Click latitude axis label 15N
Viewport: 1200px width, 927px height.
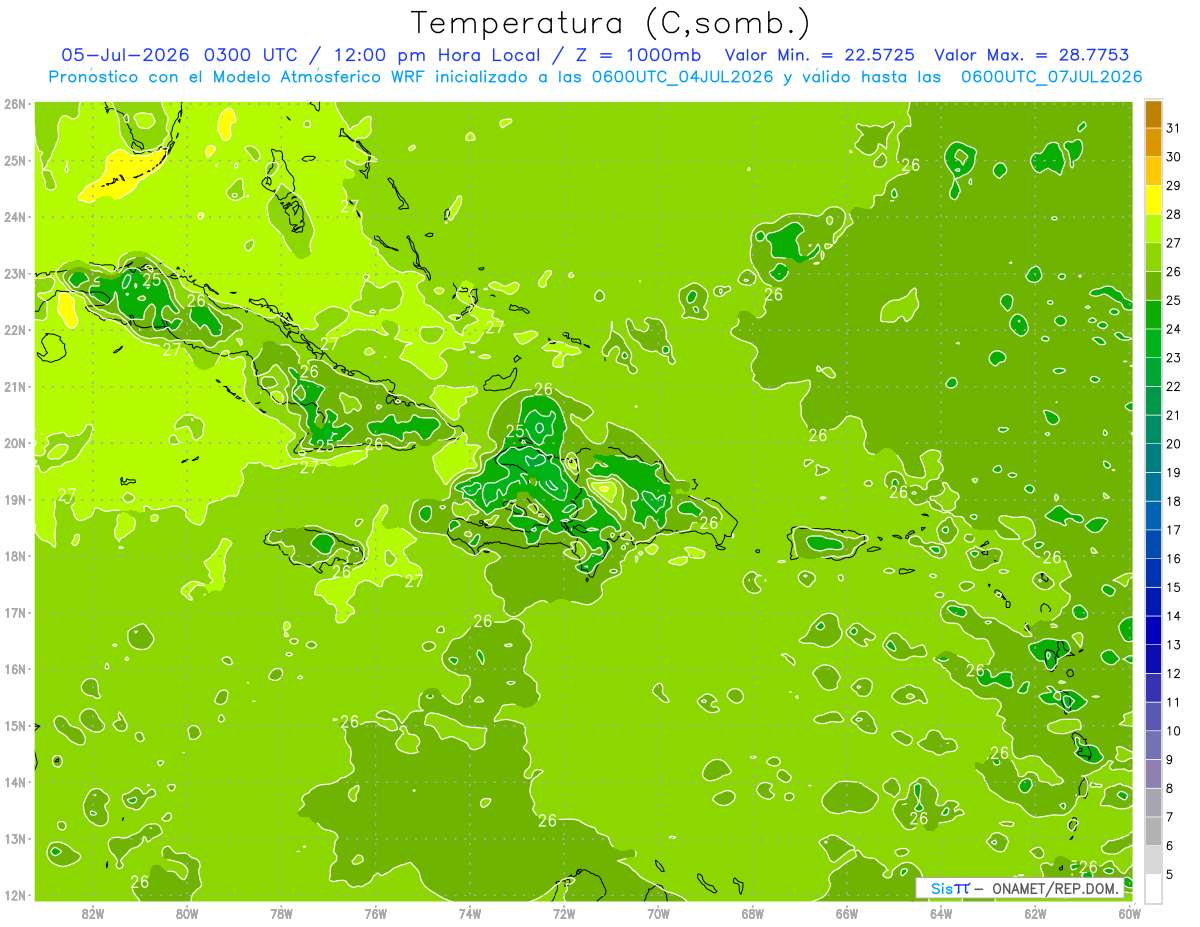[x=15, y=725]
